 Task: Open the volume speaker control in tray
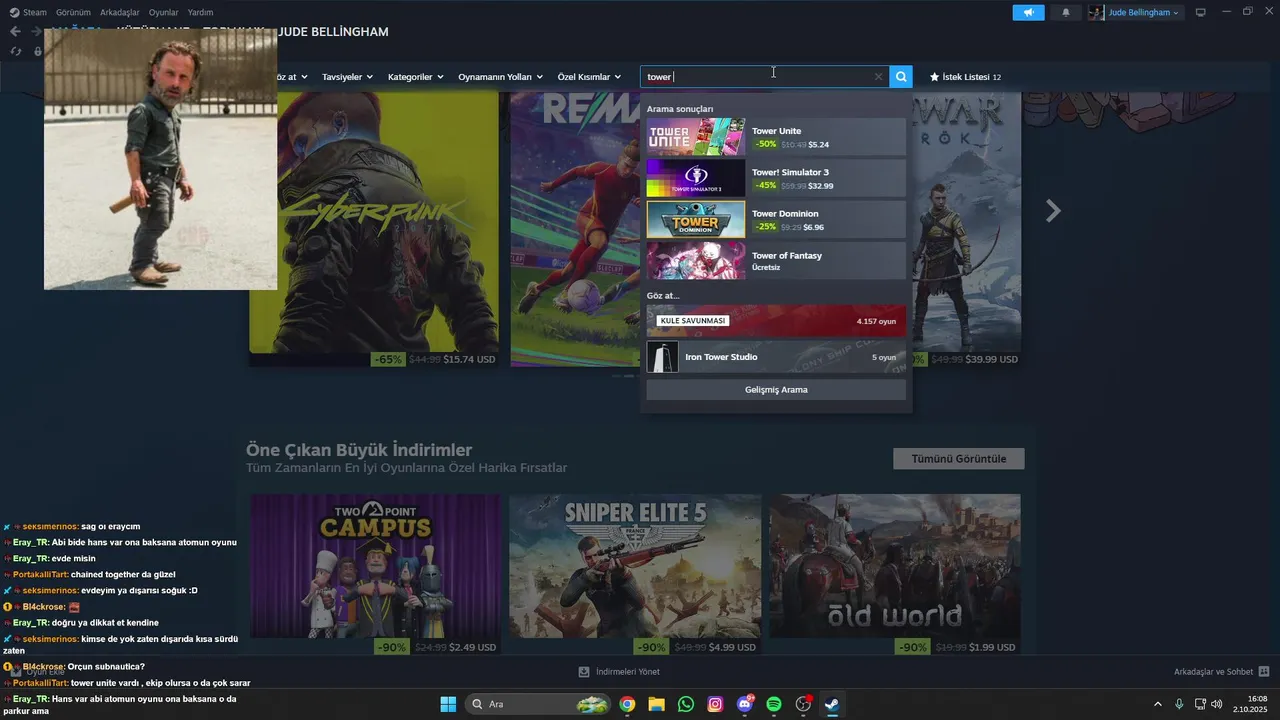click(x=1217, y=704)
